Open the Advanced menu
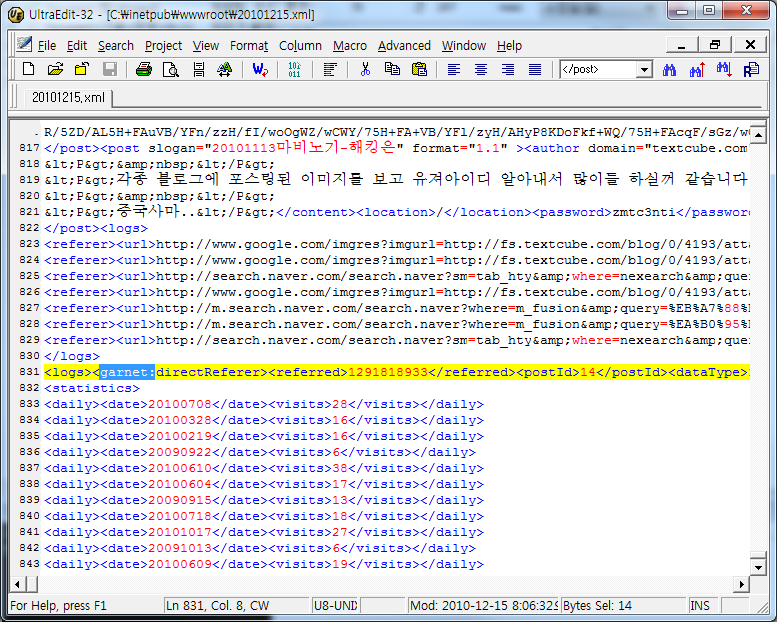The width and height of the screenshot is (777, 622). pyautogui.click(x=404, y=45)
